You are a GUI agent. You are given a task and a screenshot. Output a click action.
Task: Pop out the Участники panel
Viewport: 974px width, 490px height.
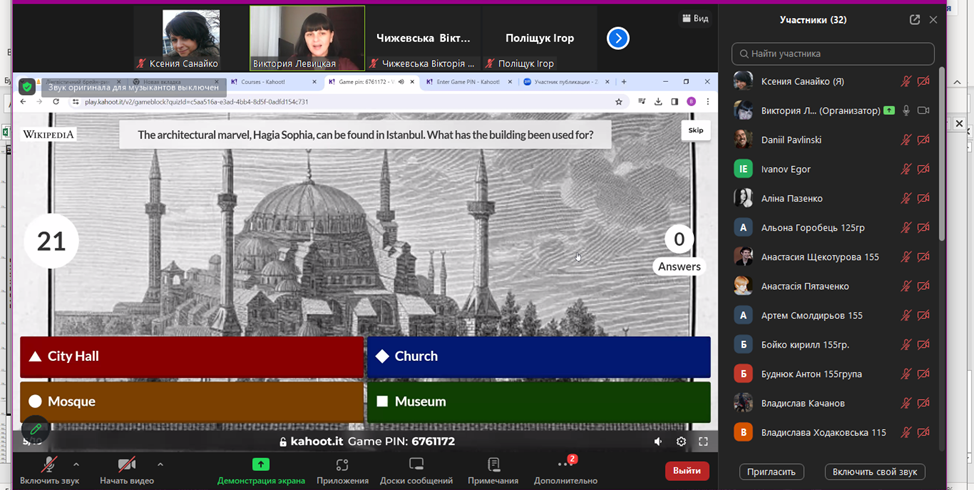pyautogui.click(x=914, y=19)
